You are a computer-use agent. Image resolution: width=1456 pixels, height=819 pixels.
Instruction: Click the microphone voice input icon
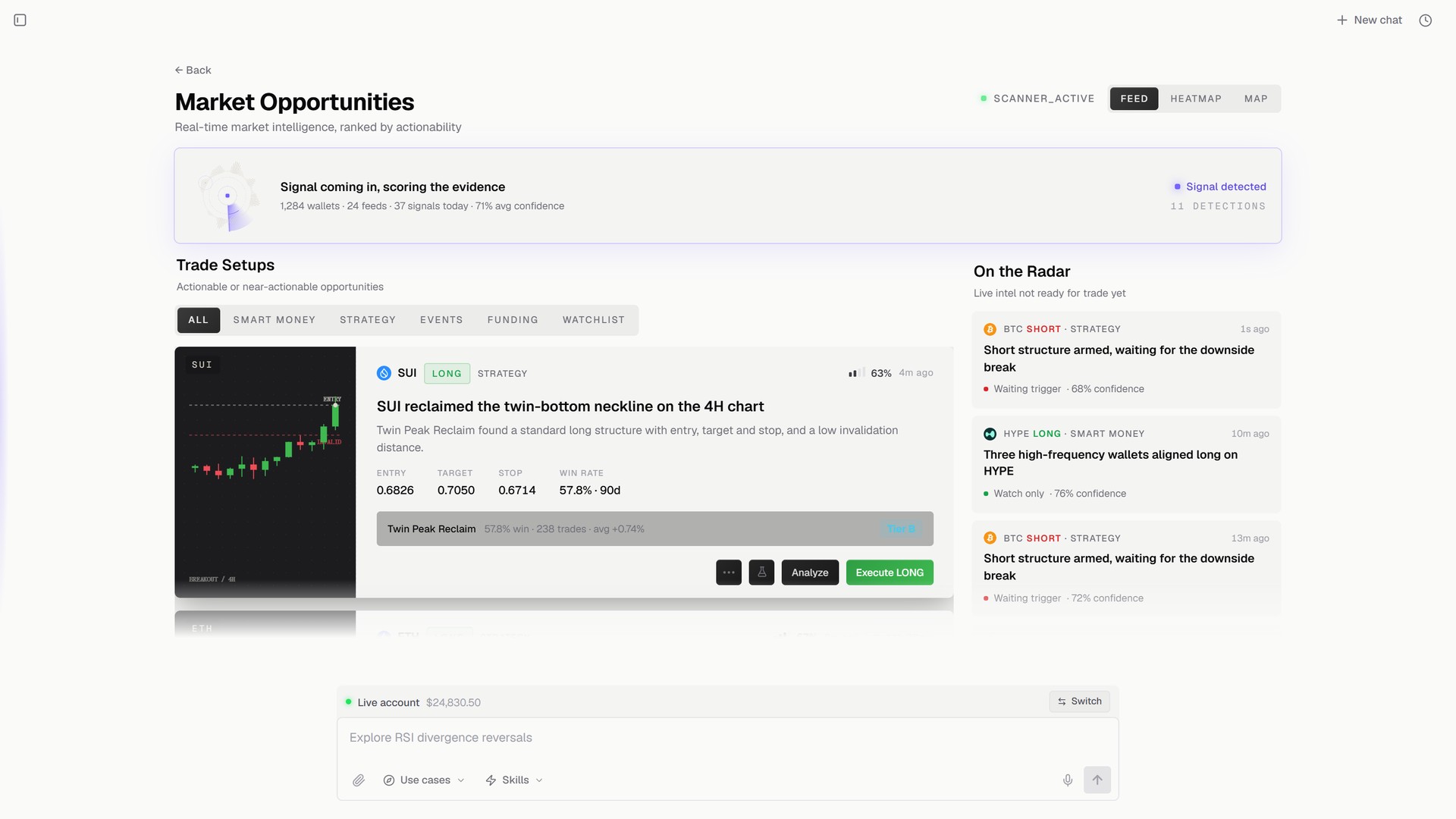[x=1068, y=780]
